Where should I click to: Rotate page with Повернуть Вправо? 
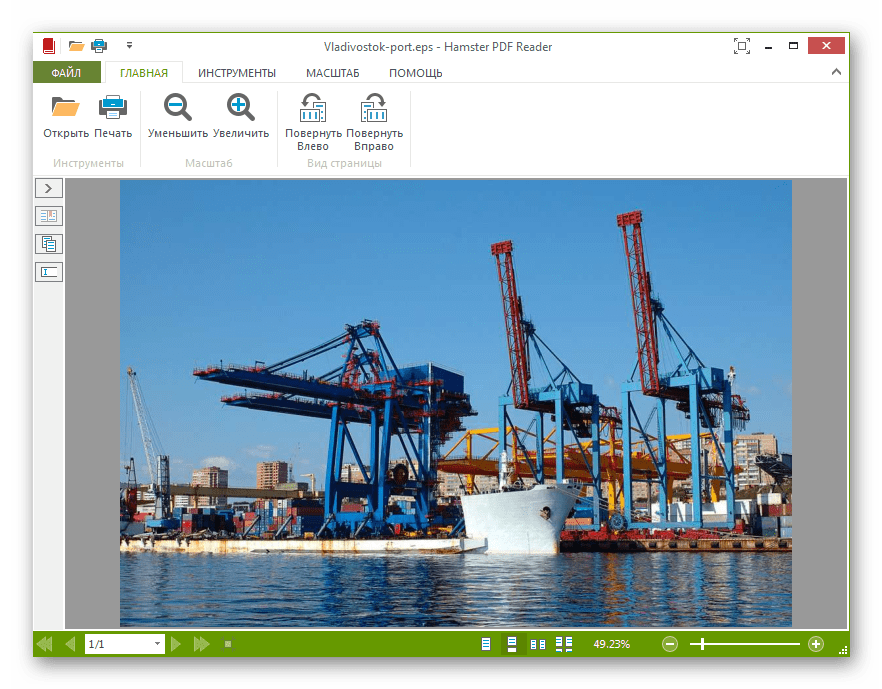pos(374,108)
